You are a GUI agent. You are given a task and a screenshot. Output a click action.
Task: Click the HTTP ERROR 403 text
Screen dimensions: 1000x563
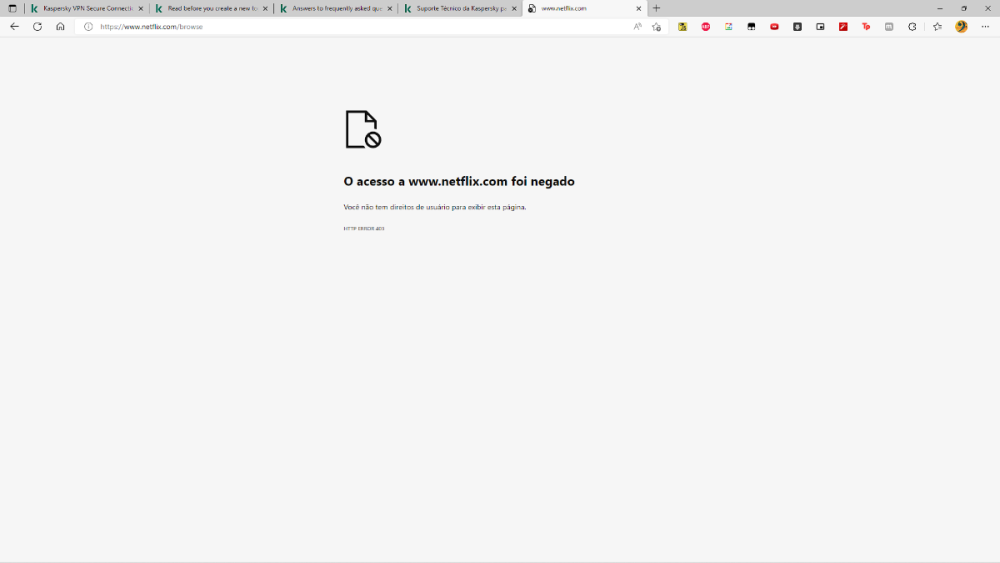[x=364, y=228]
